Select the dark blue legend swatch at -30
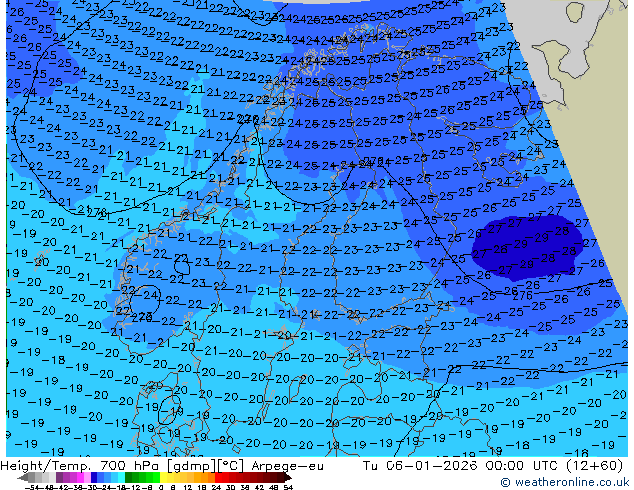Viewport: 634px width, 490px height. click(x=94, y=477)
